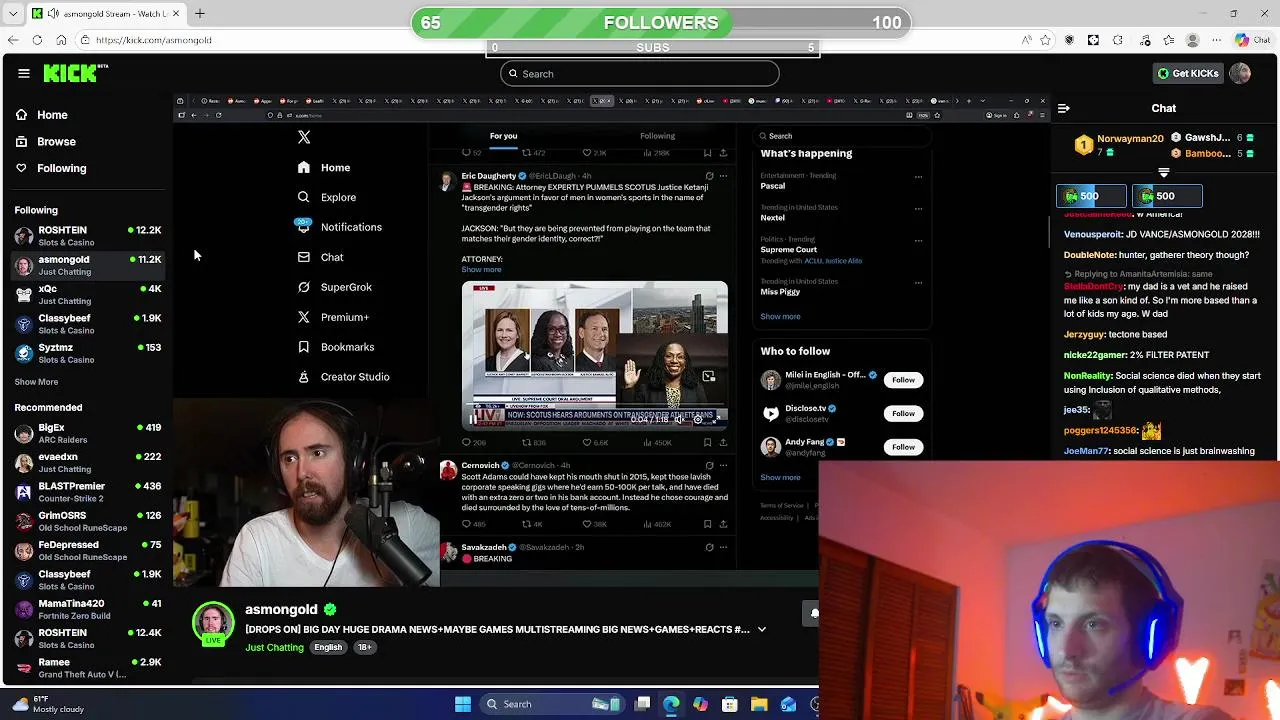The width and height of the screenshot is (1280, 720).
Task: Click asmongold's channel avatar
Action: click(x=213, y=623)
